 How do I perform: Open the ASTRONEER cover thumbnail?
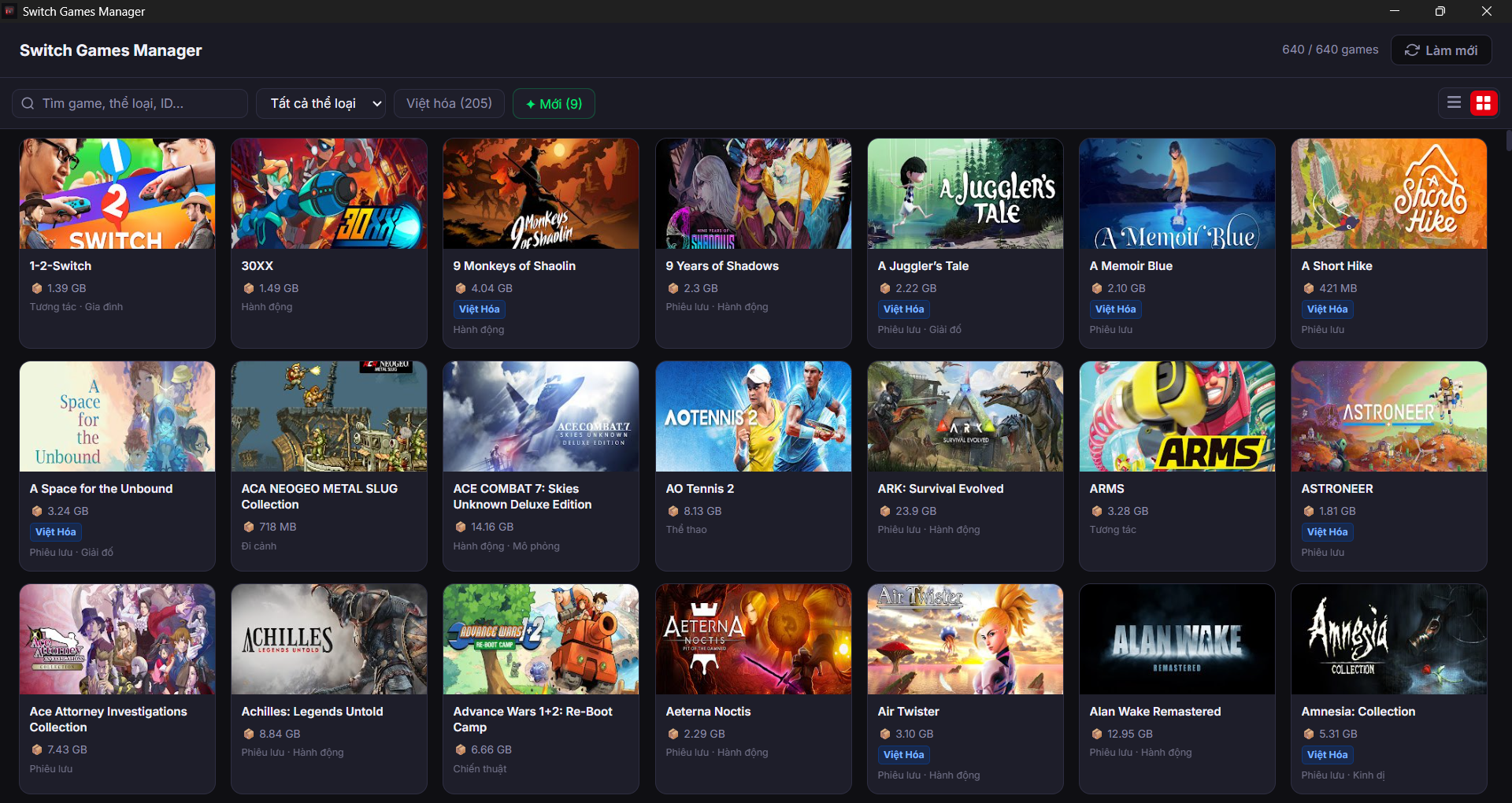click(x=1389, y=416)
